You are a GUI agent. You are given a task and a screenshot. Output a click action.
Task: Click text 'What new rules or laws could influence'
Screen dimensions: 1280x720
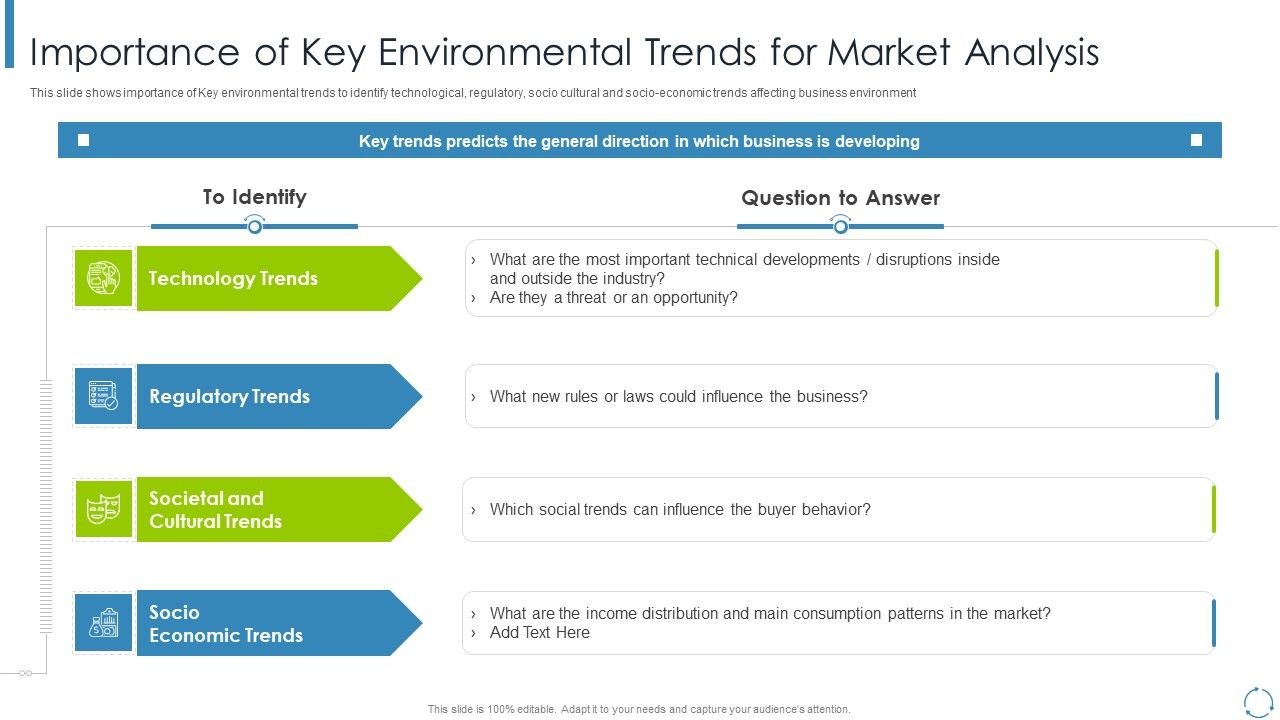[x=679, y=396]
